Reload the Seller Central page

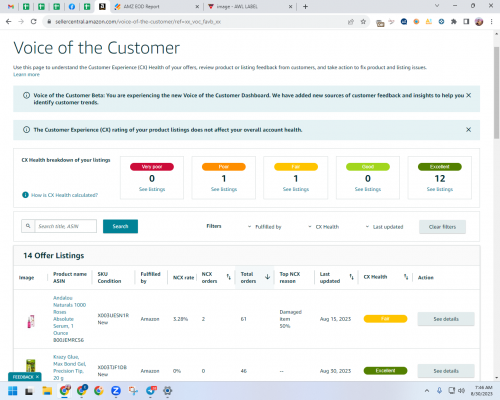[33, 22]
